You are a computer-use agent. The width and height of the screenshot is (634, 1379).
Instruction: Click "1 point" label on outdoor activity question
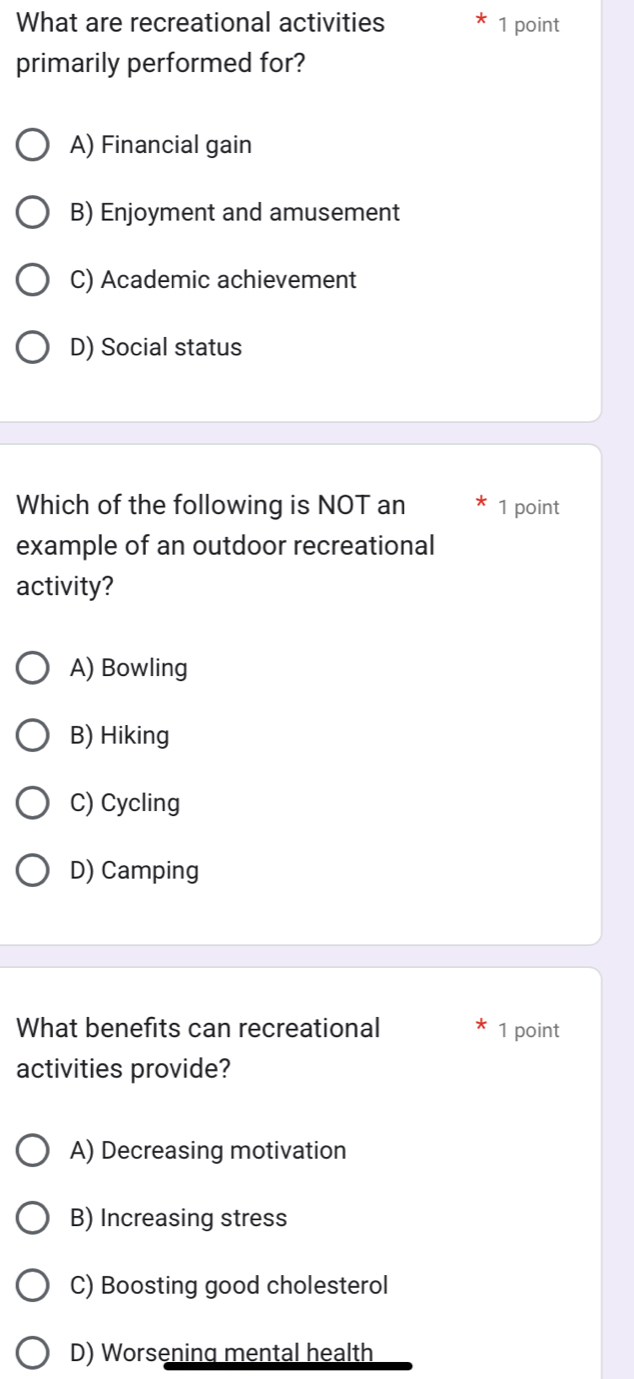point(528,507)
